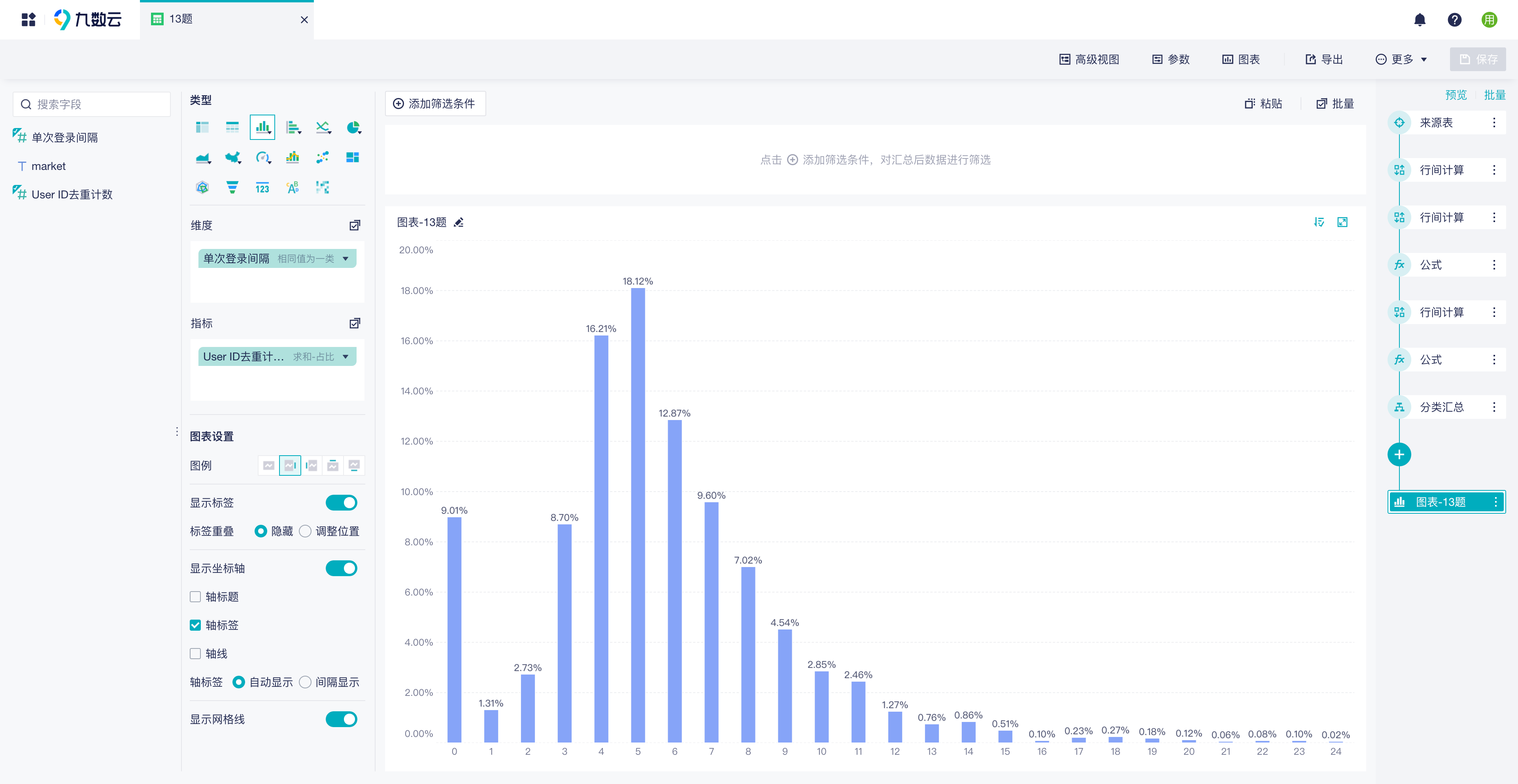Switch to the 13题 tab
The height and width of the screenshot is (784, 1518).
coord(227,19)
